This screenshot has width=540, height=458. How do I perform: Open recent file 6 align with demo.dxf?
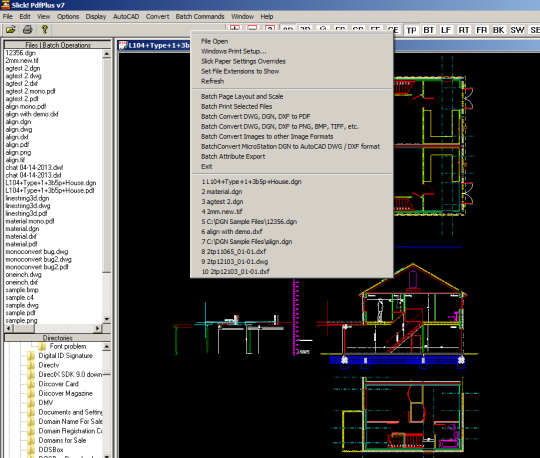[232, 231]
